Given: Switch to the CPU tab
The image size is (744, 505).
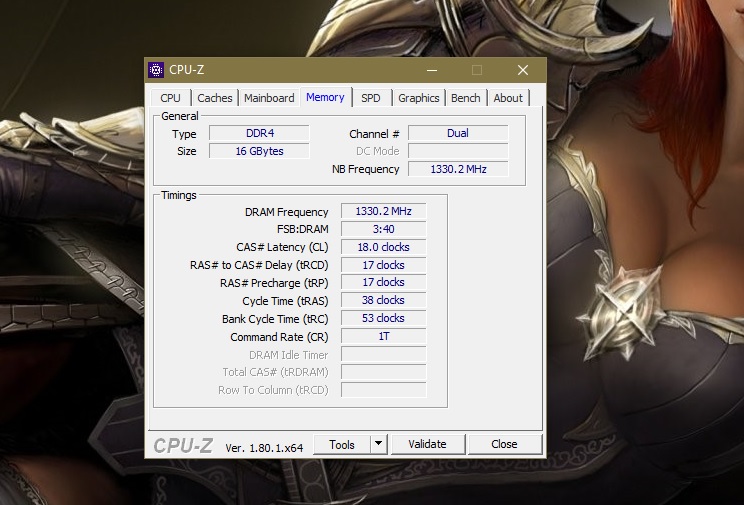Looking at the screenshot, I should point(170,98).
